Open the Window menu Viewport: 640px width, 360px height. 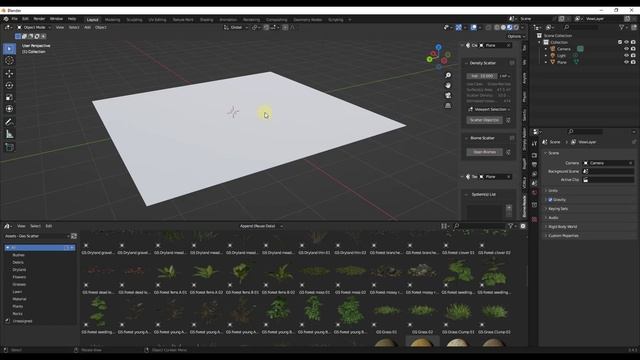pos(56,19)
